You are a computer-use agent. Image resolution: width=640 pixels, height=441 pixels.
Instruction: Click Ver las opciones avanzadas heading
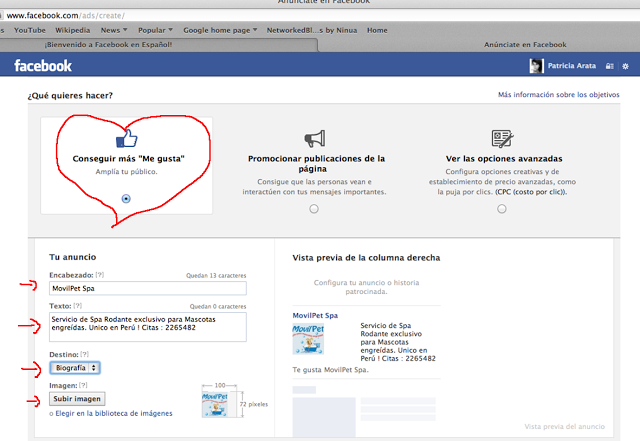click(x=504, y=158)
